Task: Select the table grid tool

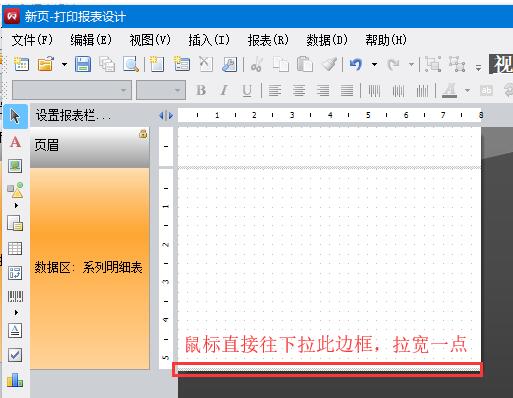Action: [x=15, y=248]
